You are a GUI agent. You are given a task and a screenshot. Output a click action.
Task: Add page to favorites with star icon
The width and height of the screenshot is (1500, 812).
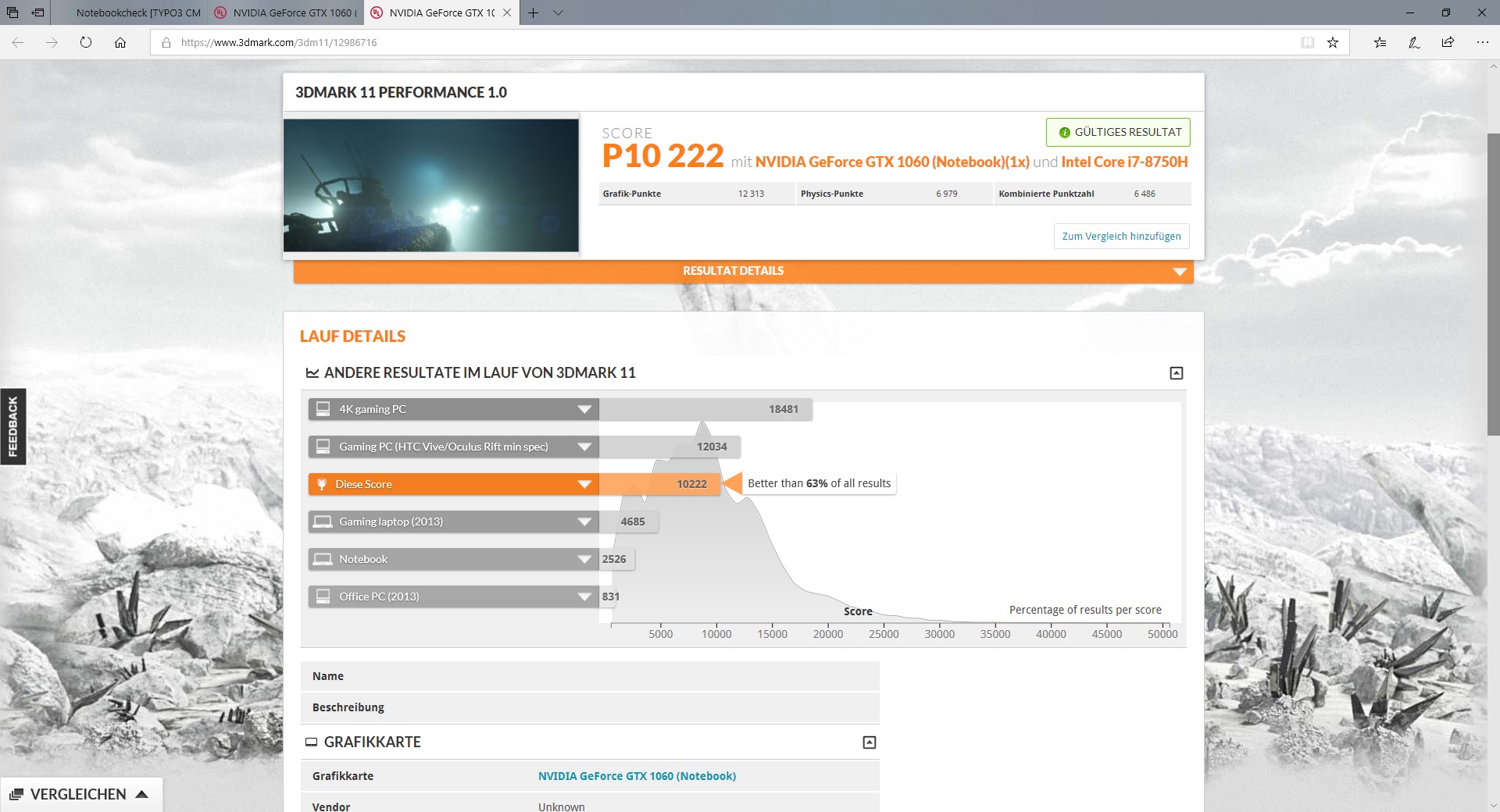(x=1333, y=43)
